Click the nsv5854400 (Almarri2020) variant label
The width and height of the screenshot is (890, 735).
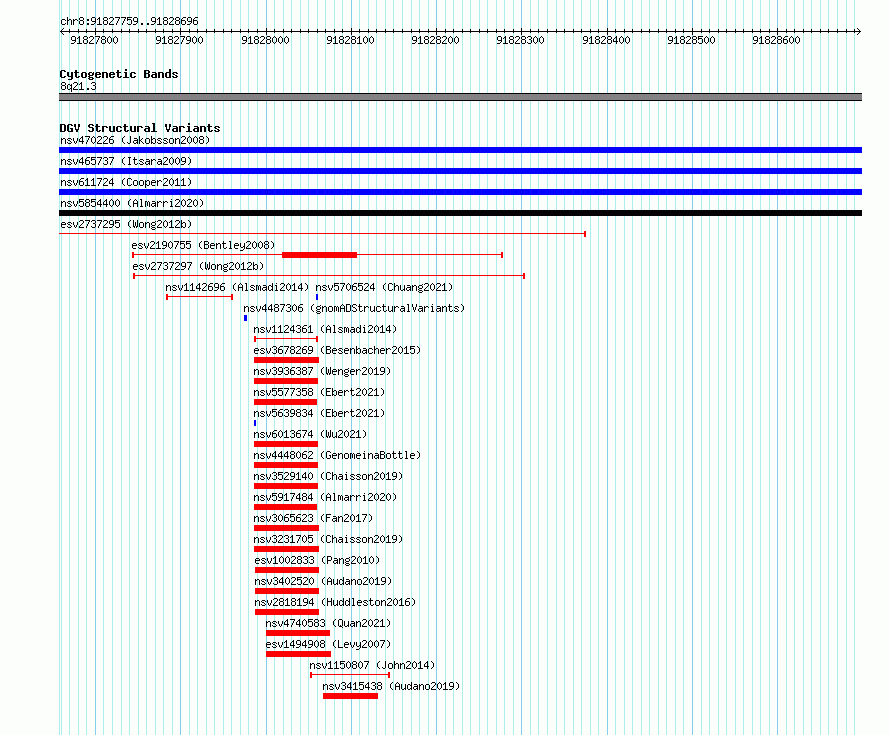pyautogui.click(x=132, y=203)
